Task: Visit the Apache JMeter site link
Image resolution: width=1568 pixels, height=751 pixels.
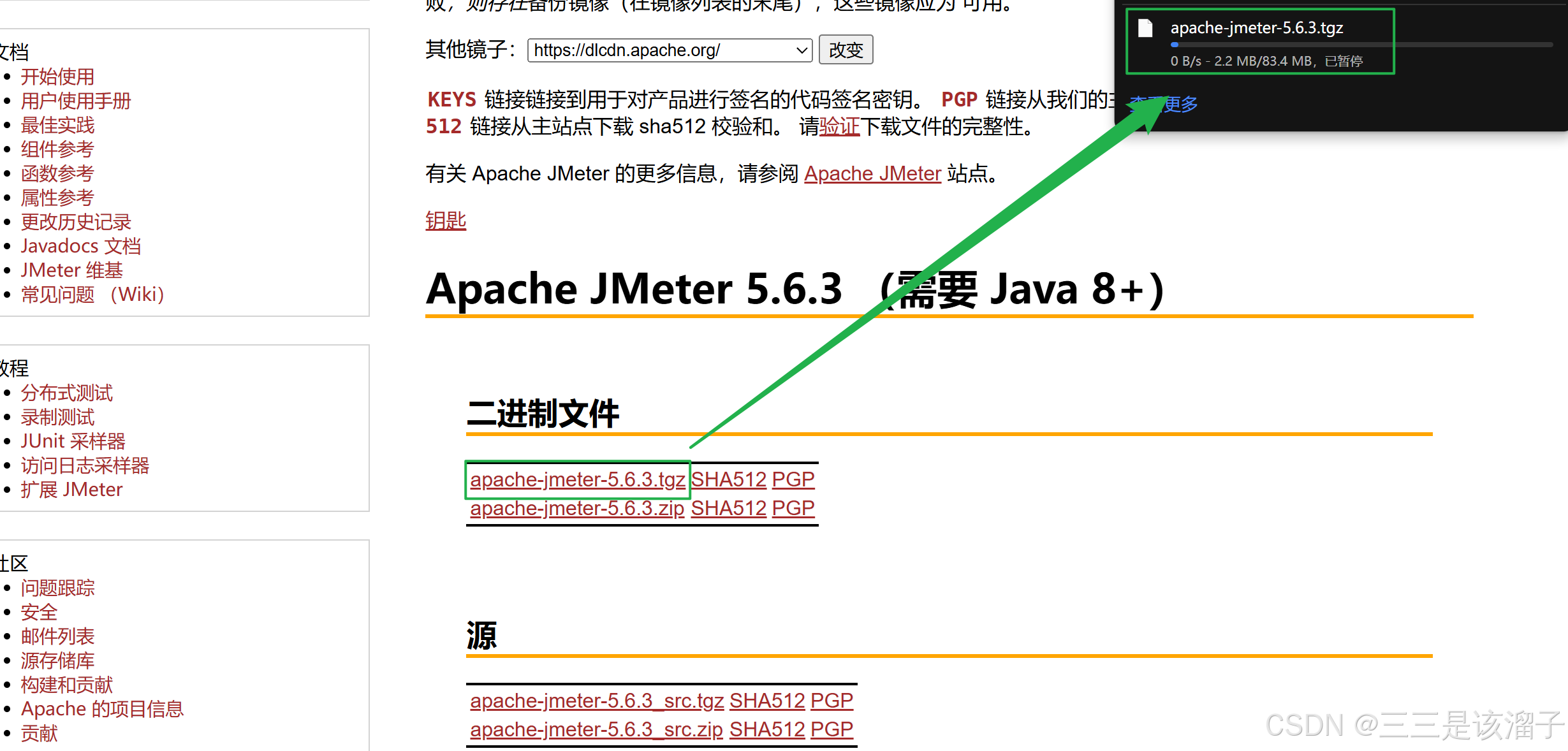Action: click(872, 173)
